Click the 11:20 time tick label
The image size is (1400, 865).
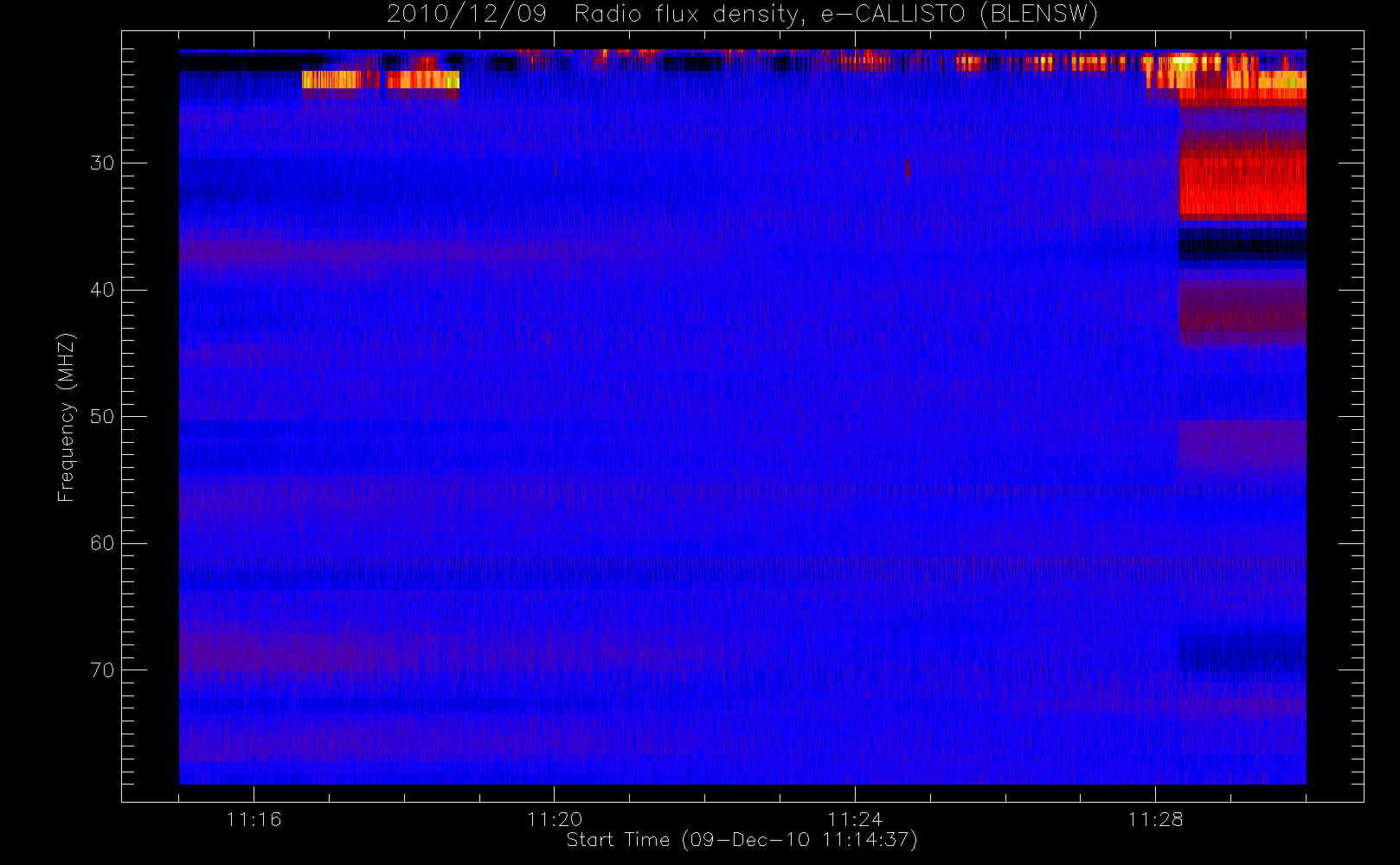click(x=555, y=819)
